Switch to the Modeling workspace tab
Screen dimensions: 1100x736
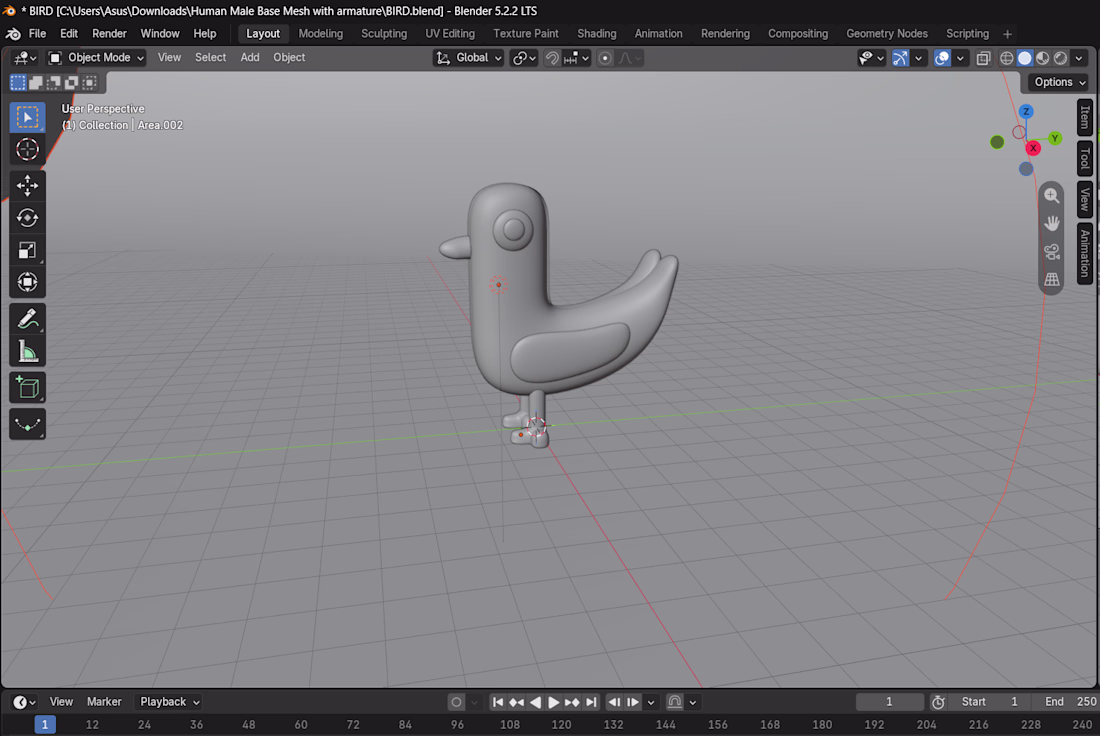pos(321,34)
